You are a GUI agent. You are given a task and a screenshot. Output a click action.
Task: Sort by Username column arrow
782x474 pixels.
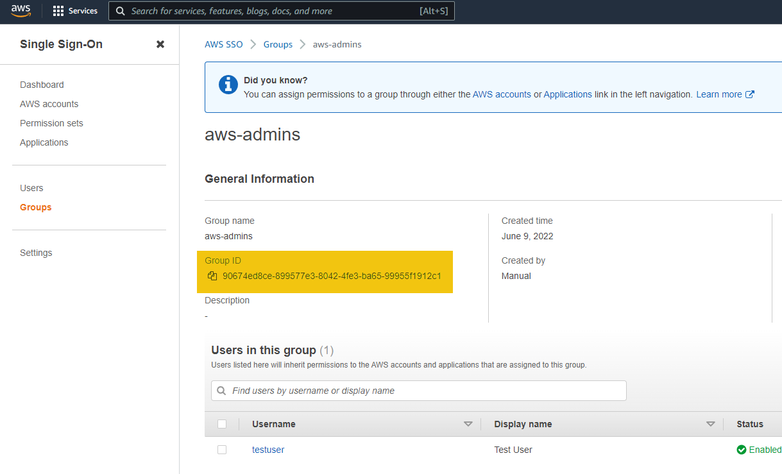point(468,424)
